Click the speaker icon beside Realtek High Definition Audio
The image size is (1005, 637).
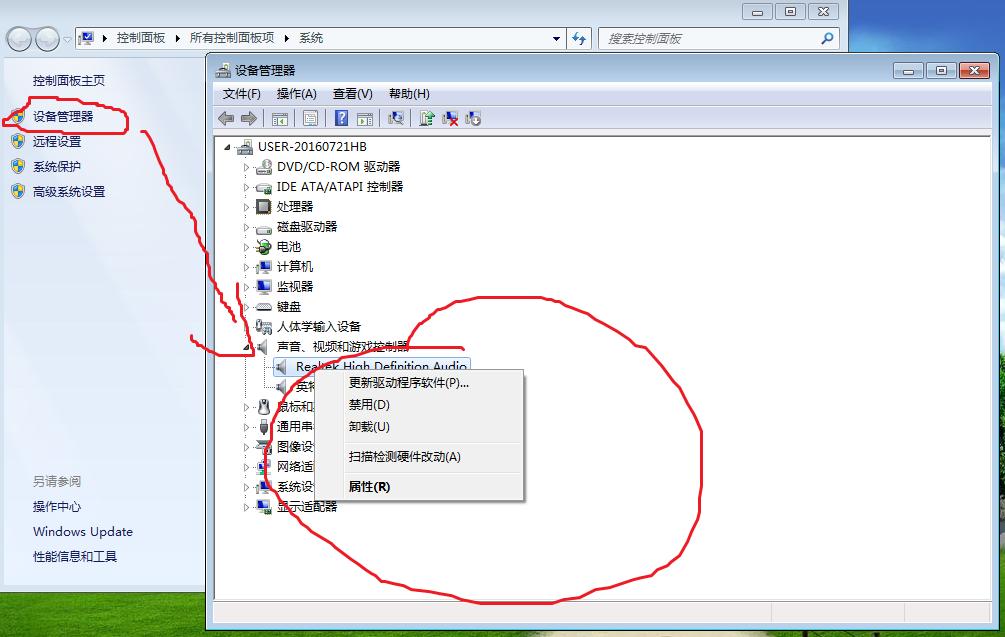281,367
